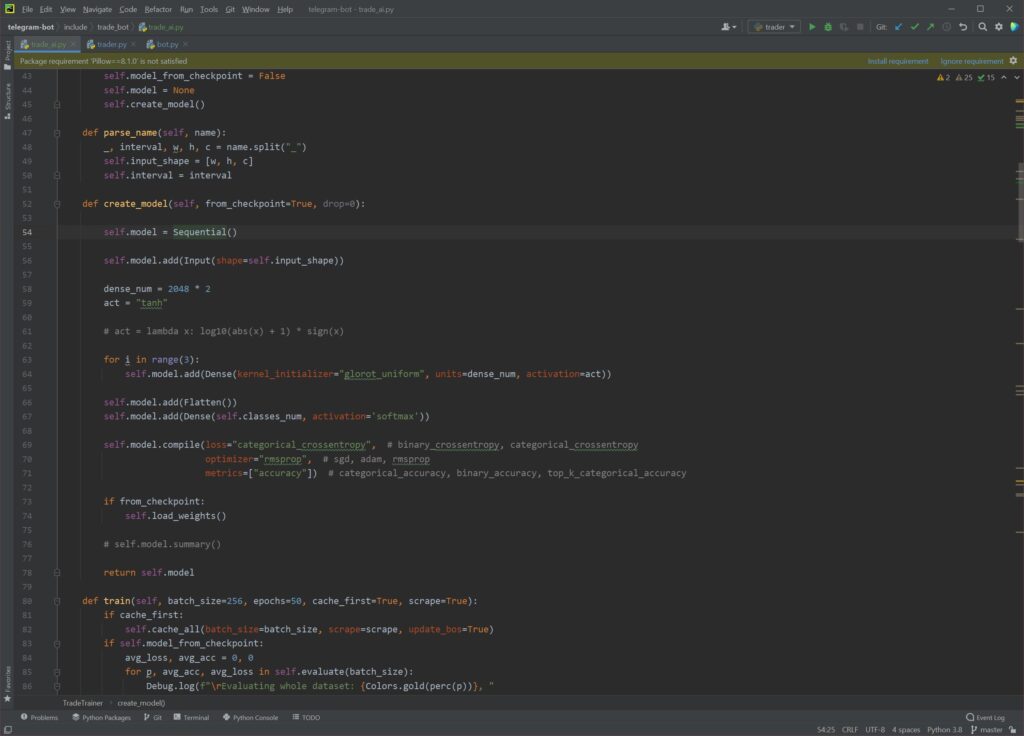Click the master Git branch widget

986,729
